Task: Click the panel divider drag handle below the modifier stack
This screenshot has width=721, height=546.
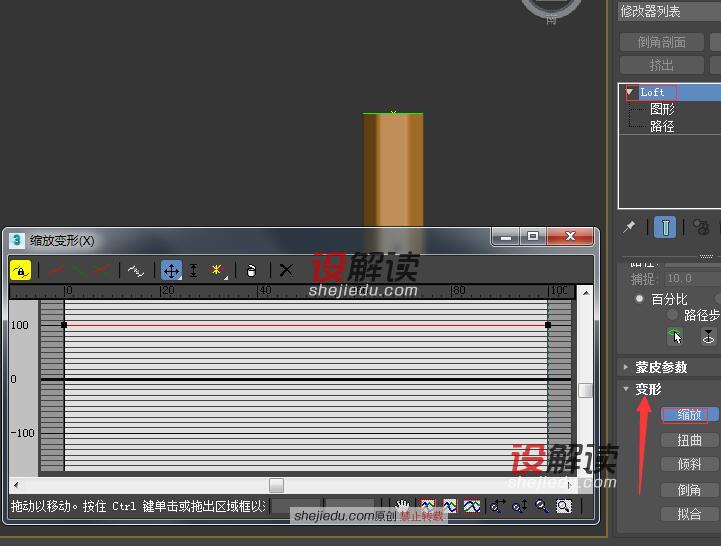Action: pyautogui.click(x=706, y=256)
